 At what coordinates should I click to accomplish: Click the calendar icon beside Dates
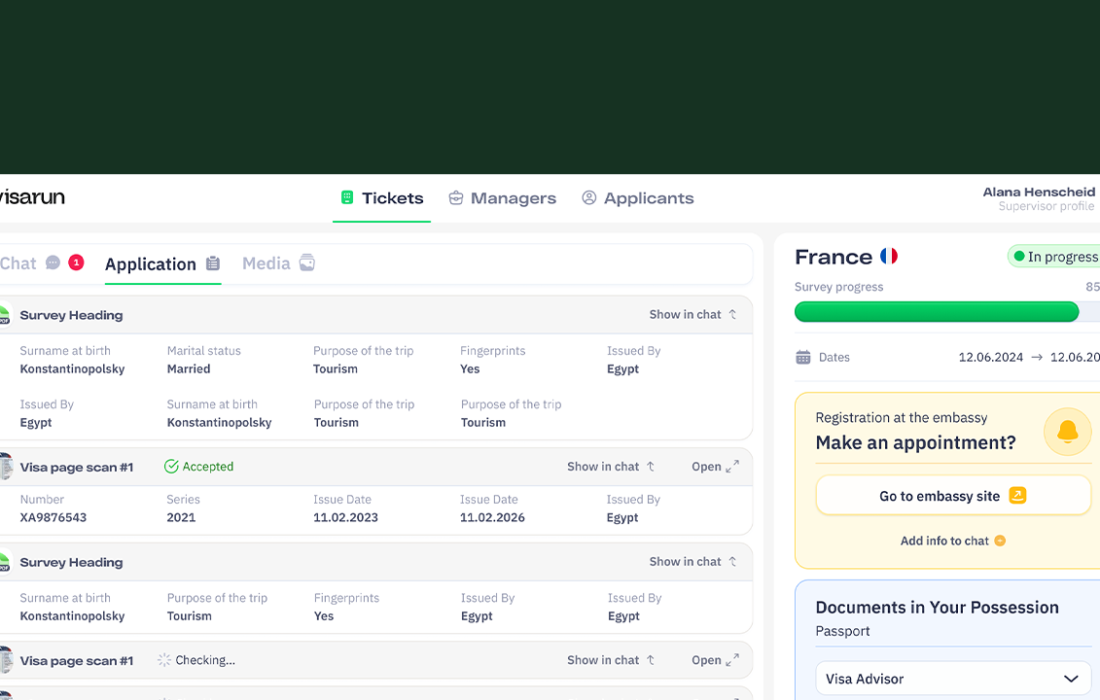coord(803,357)
